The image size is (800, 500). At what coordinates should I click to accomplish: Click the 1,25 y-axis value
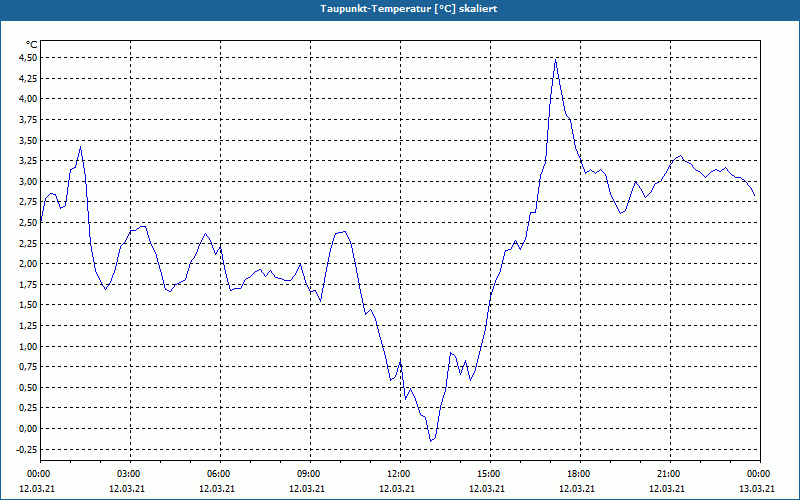pos(29,326)
